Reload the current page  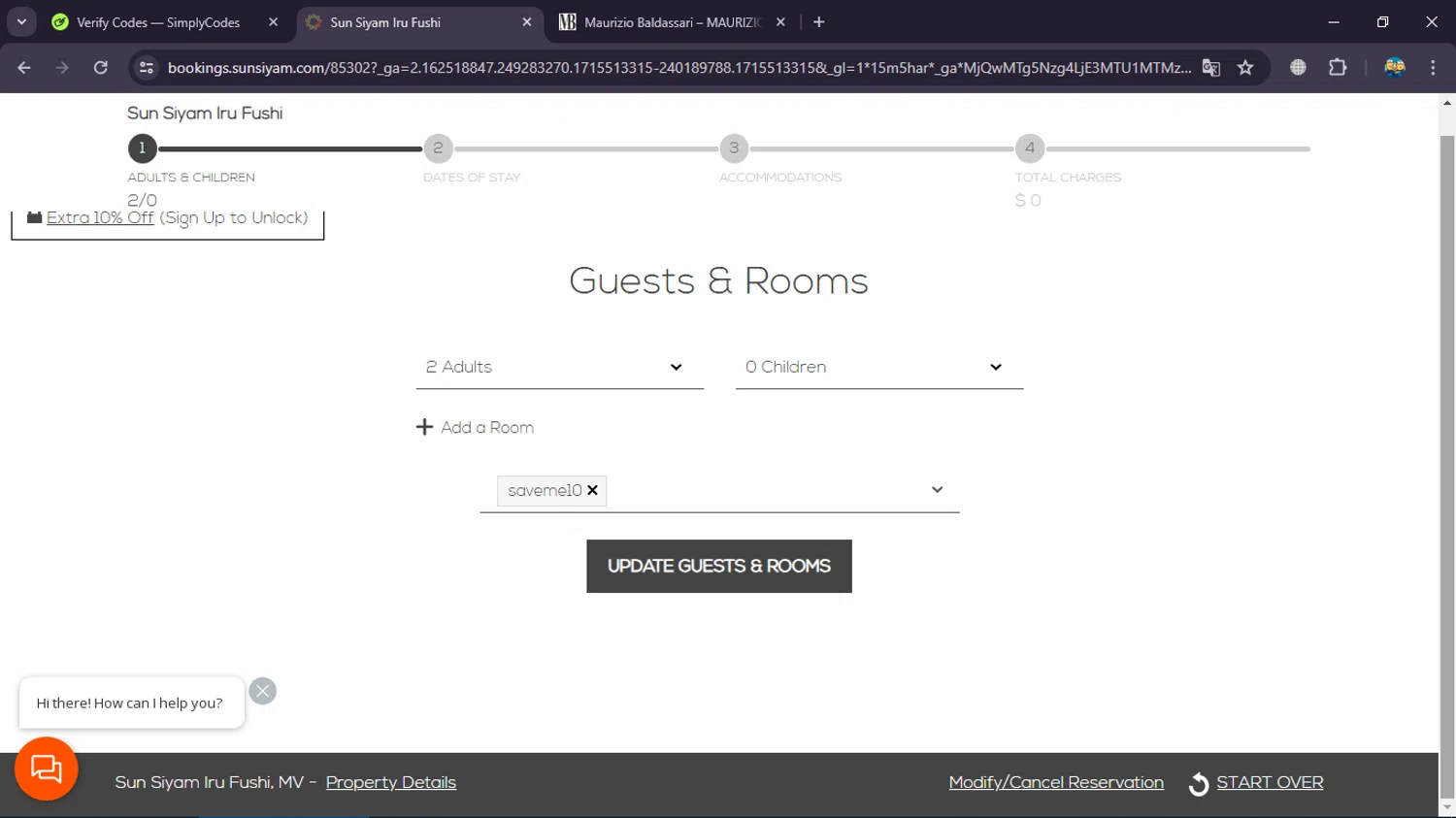(101, 68)
